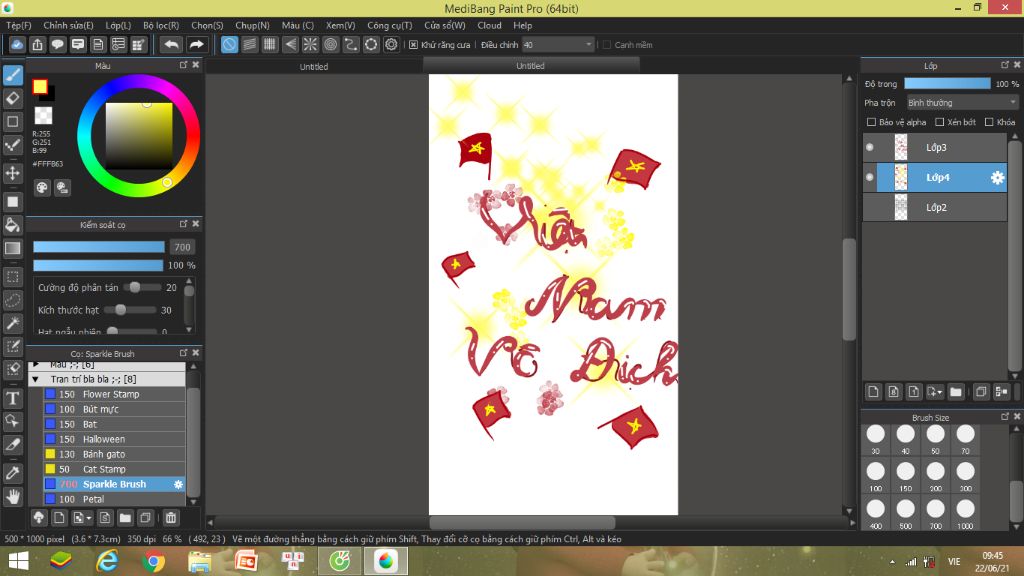
Task: Select the Hand tool
Action: click(x=12, y=497)
